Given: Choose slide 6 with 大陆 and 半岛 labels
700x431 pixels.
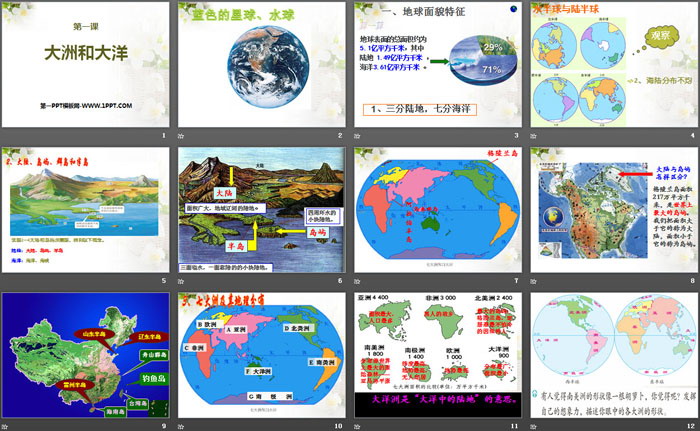Looking at the screenshot, I should coord(261,209).
